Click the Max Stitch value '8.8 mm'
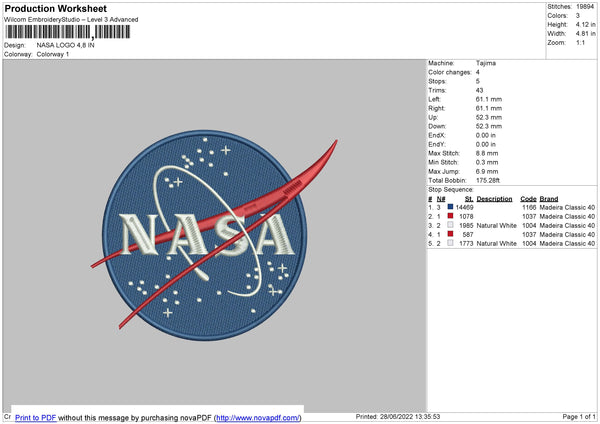600x424 pixels. 487,153
